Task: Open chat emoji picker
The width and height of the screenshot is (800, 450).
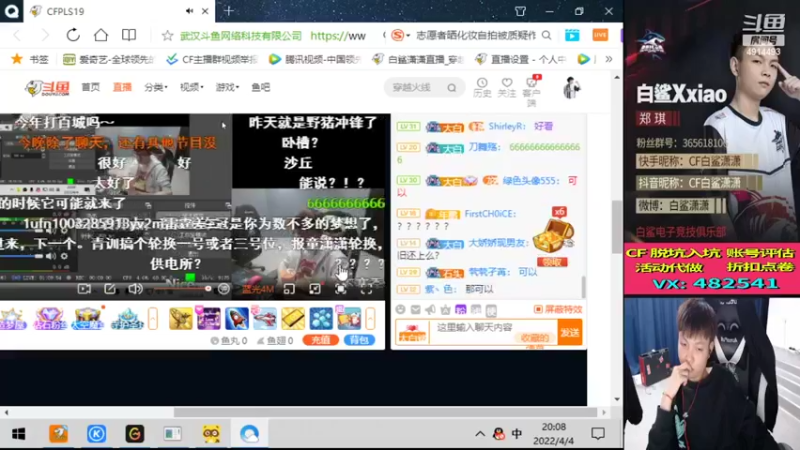Action: 401,309
